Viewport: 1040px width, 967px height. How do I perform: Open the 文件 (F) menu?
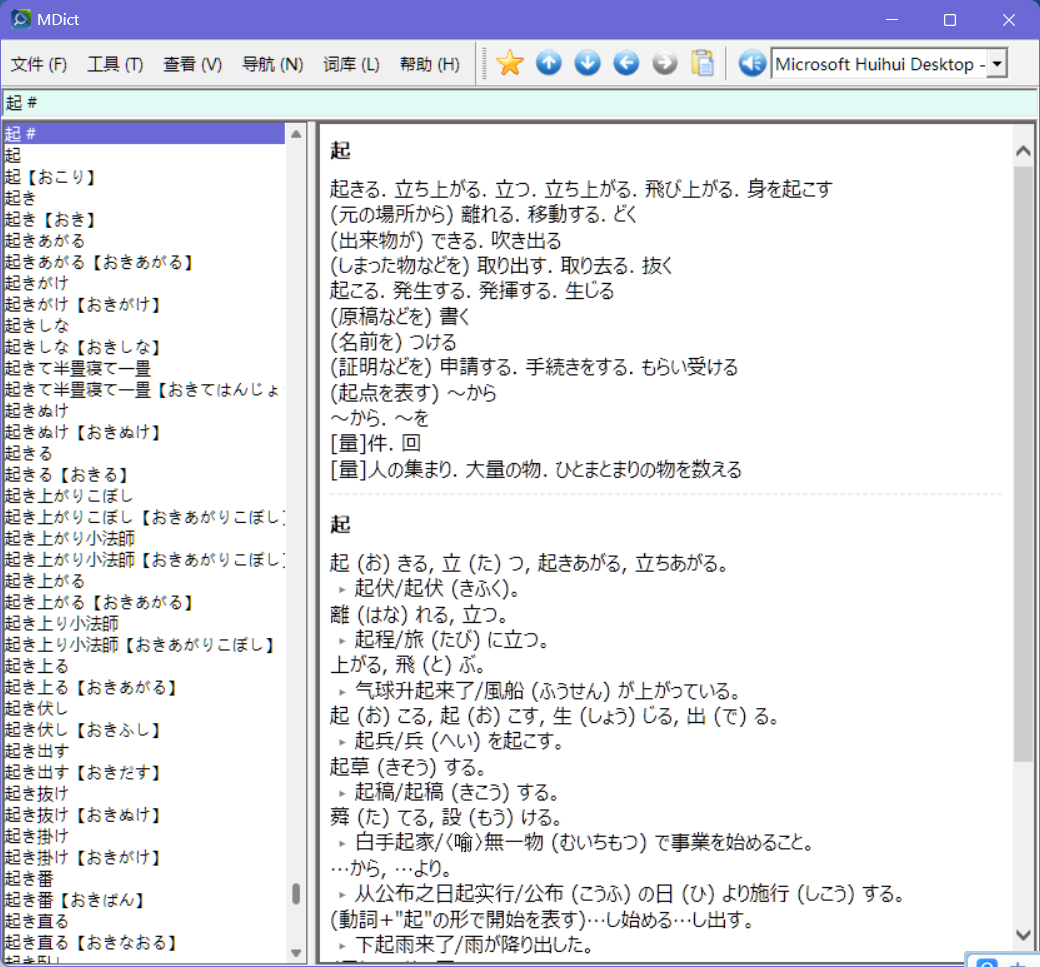[x=39, y=64]
